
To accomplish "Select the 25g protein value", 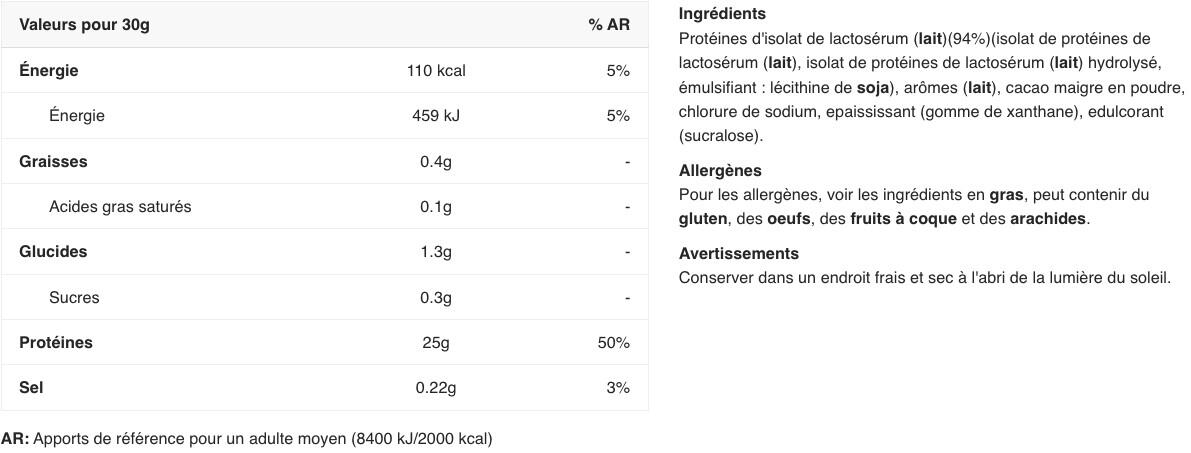I will click(x=436, y=343).
